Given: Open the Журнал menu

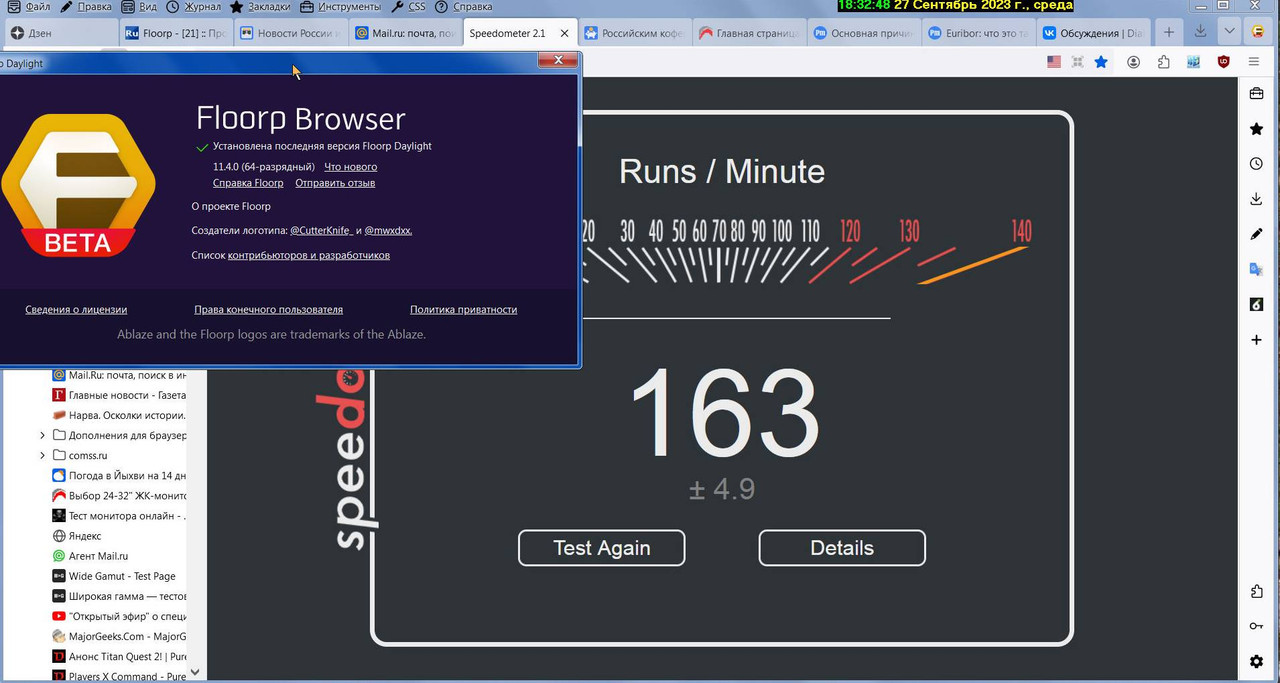Looking at the screenshot, I should click(x=194, y=6).
